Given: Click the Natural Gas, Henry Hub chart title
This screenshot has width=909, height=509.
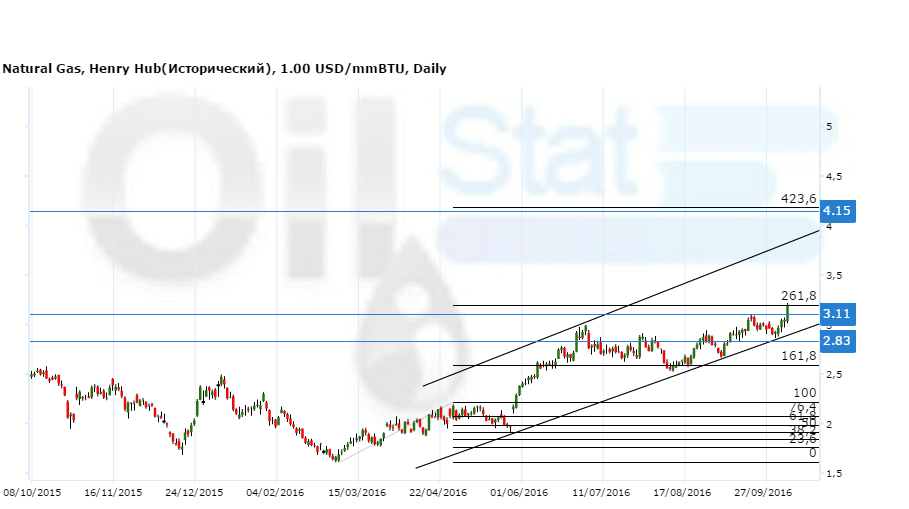Looking at the screenshot, I should (x=224, y=69).
